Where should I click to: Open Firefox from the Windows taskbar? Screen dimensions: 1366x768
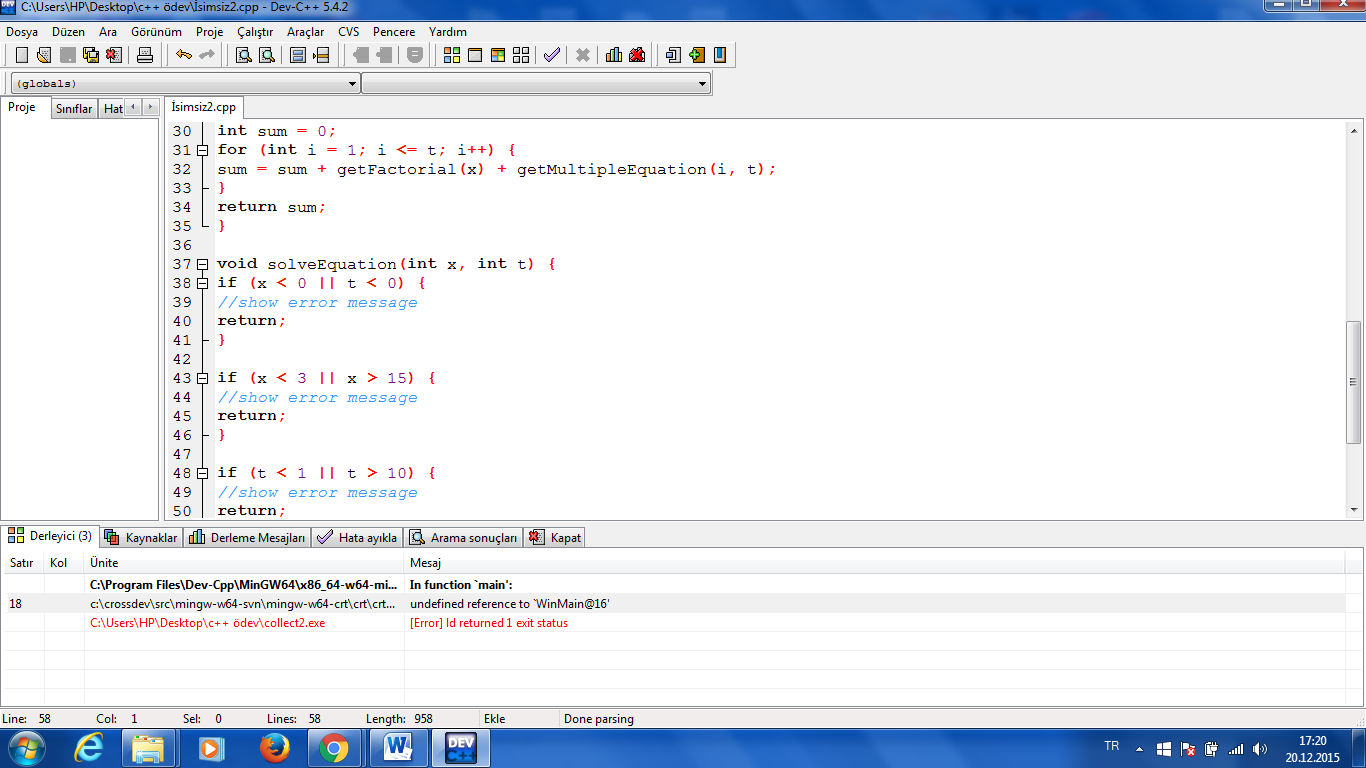[274, 747]
